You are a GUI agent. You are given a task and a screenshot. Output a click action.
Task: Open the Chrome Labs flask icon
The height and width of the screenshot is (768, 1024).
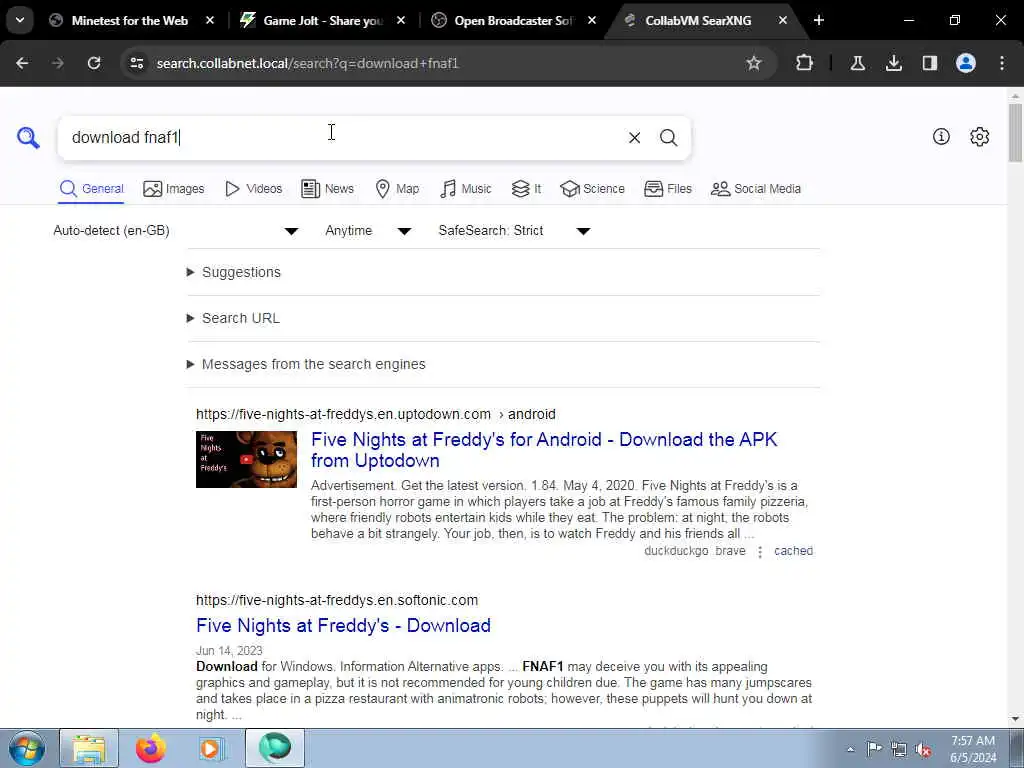click(857, 63)
